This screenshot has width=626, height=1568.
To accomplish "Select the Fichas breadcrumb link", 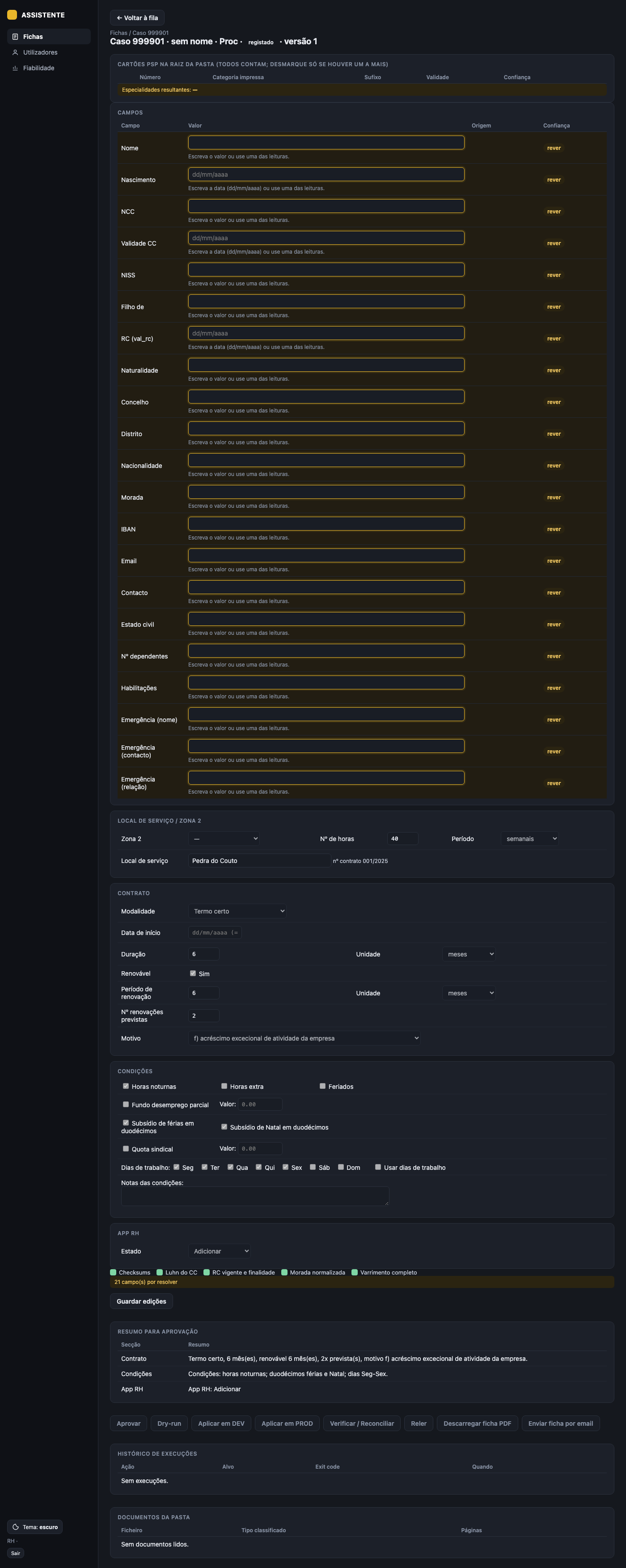I will pyautogui.click(x=118, y=33).
